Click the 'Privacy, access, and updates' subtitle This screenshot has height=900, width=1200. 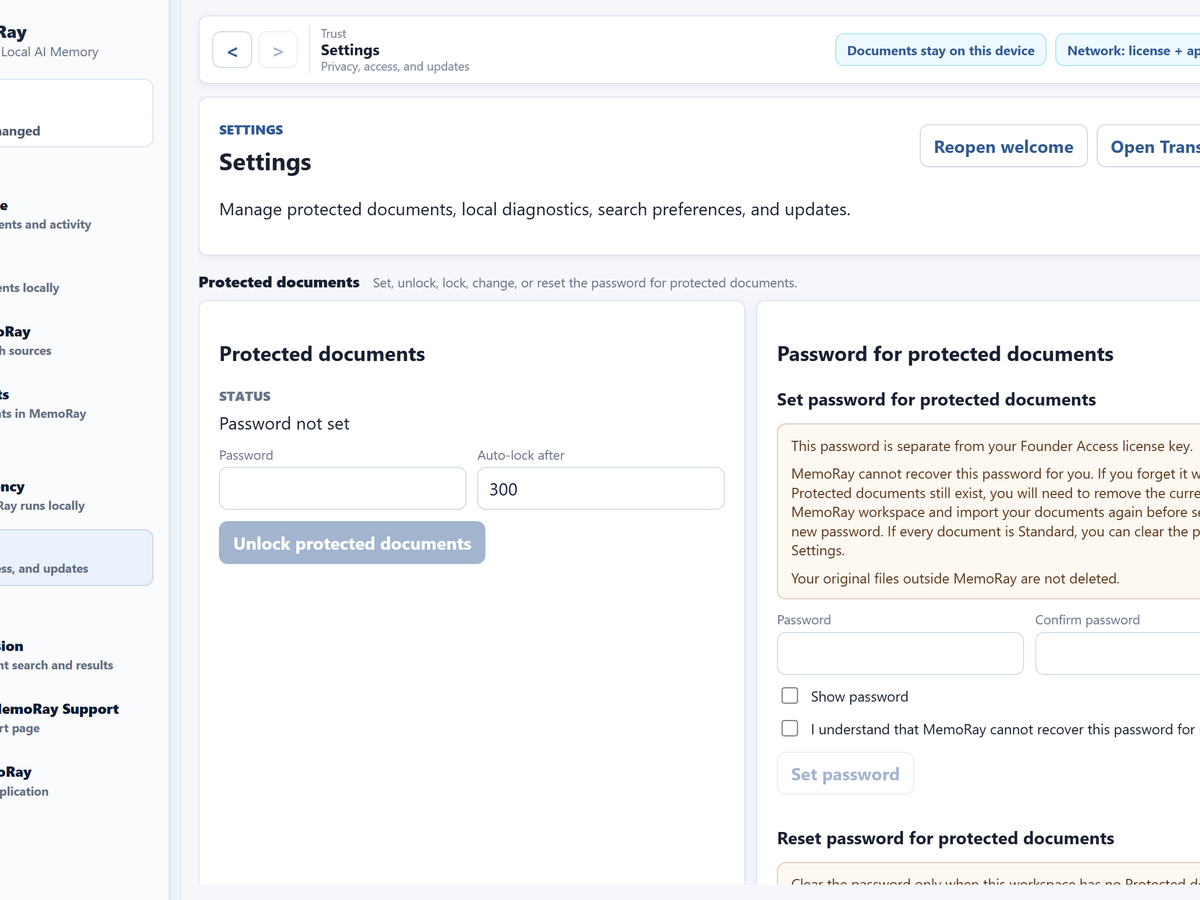395,67
